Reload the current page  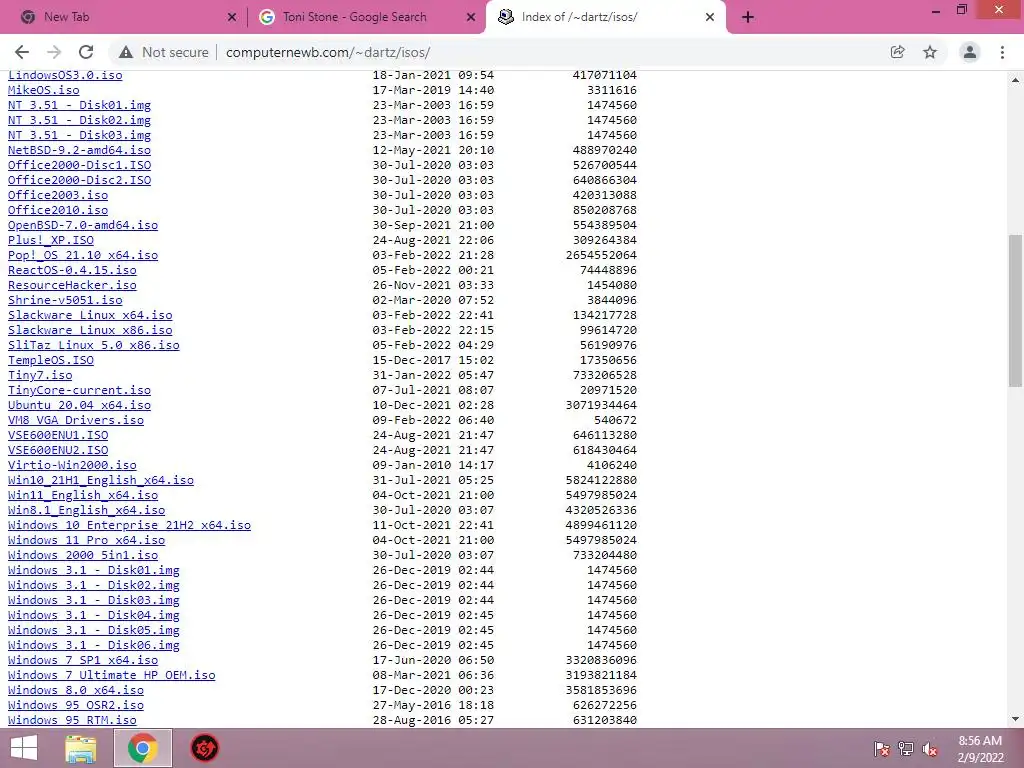point(86,52)
